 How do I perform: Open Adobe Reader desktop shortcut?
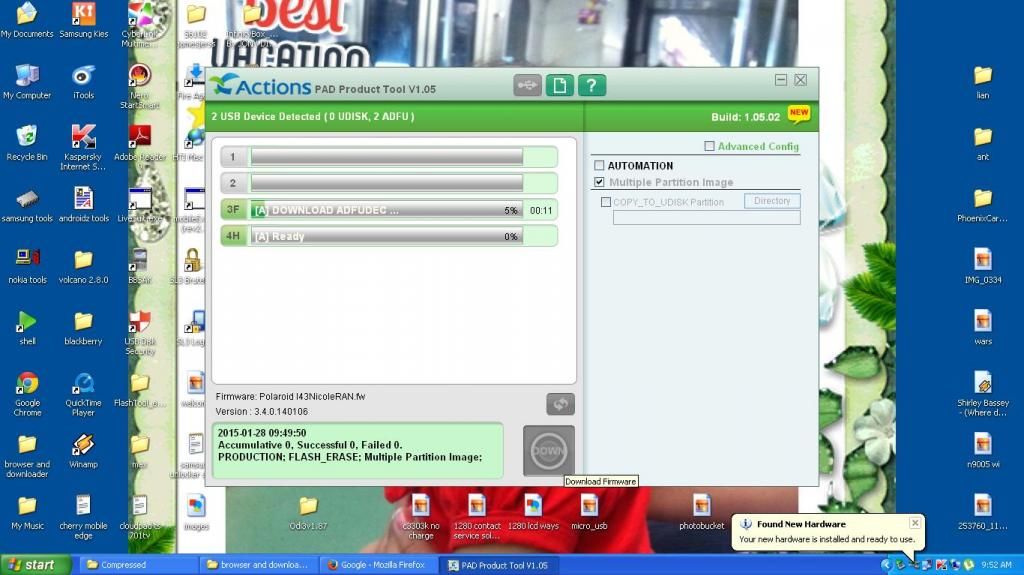click(x=140, y=143)
